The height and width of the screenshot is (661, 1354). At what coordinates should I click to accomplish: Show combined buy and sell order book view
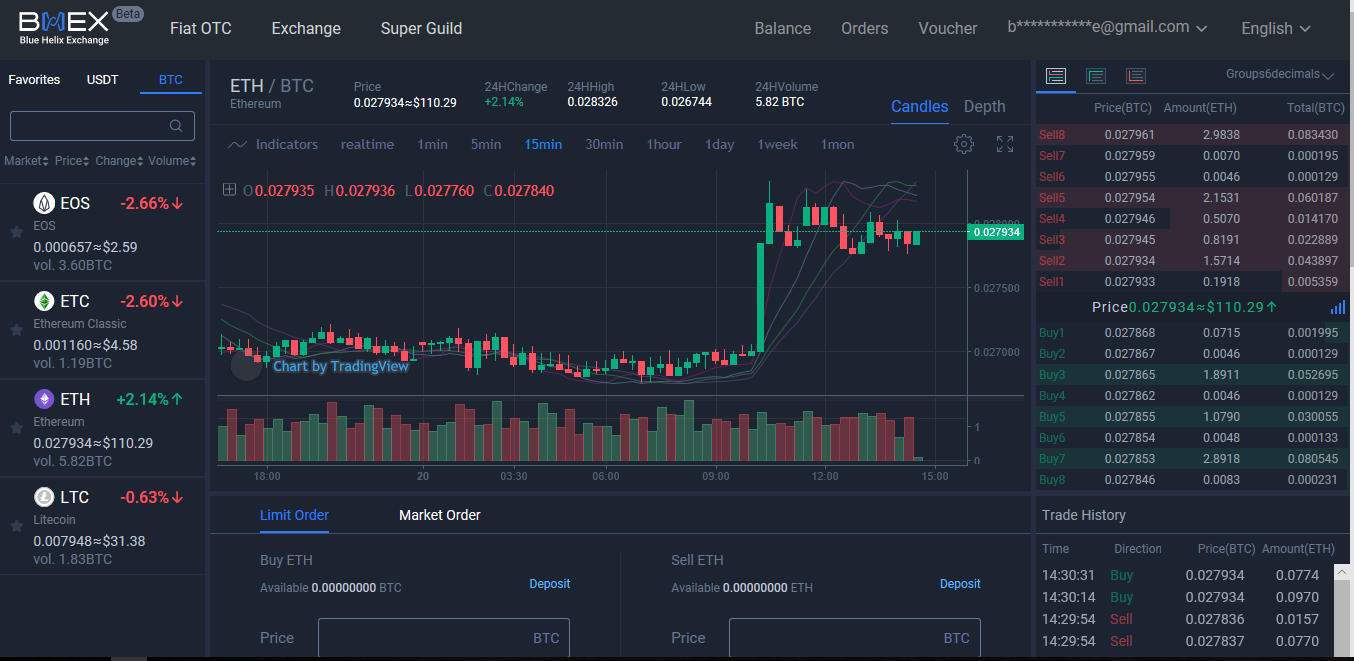pos(1056,76)
